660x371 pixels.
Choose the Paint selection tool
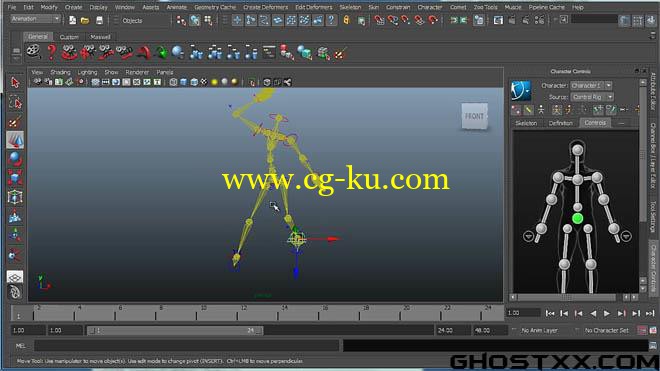15,122
